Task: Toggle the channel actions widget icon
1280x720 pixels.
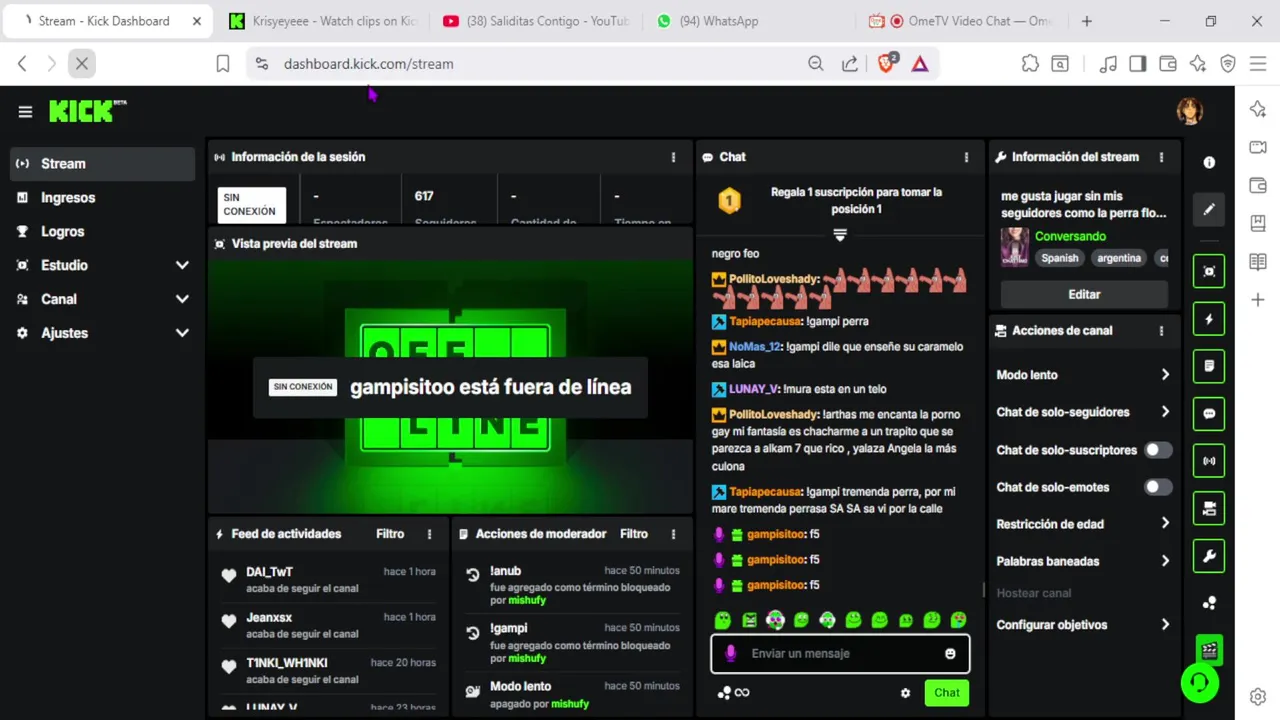Action: coord(1209,508)
